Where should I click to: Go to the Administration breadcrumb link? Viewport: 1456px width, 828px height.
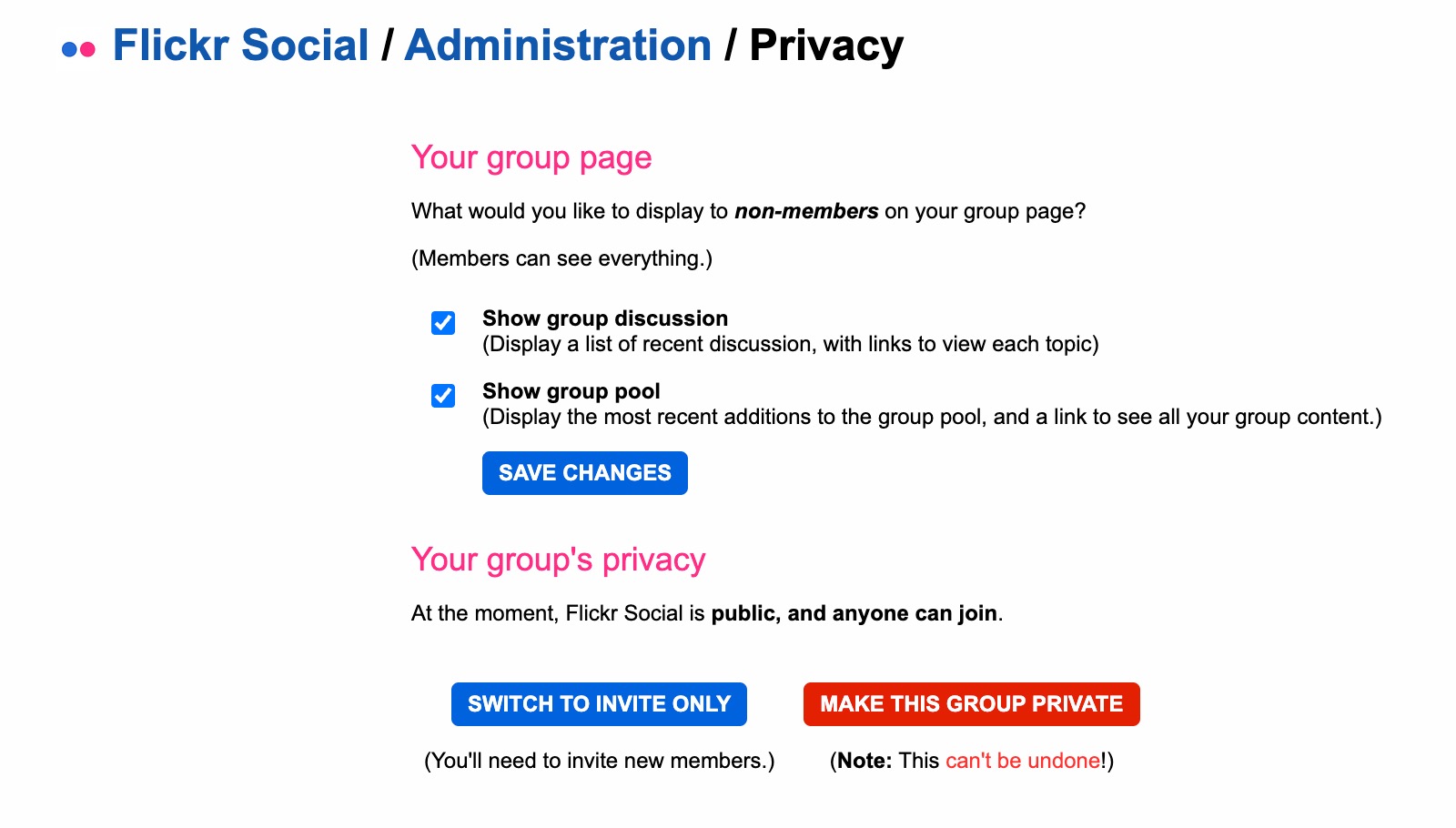point(558,45)
